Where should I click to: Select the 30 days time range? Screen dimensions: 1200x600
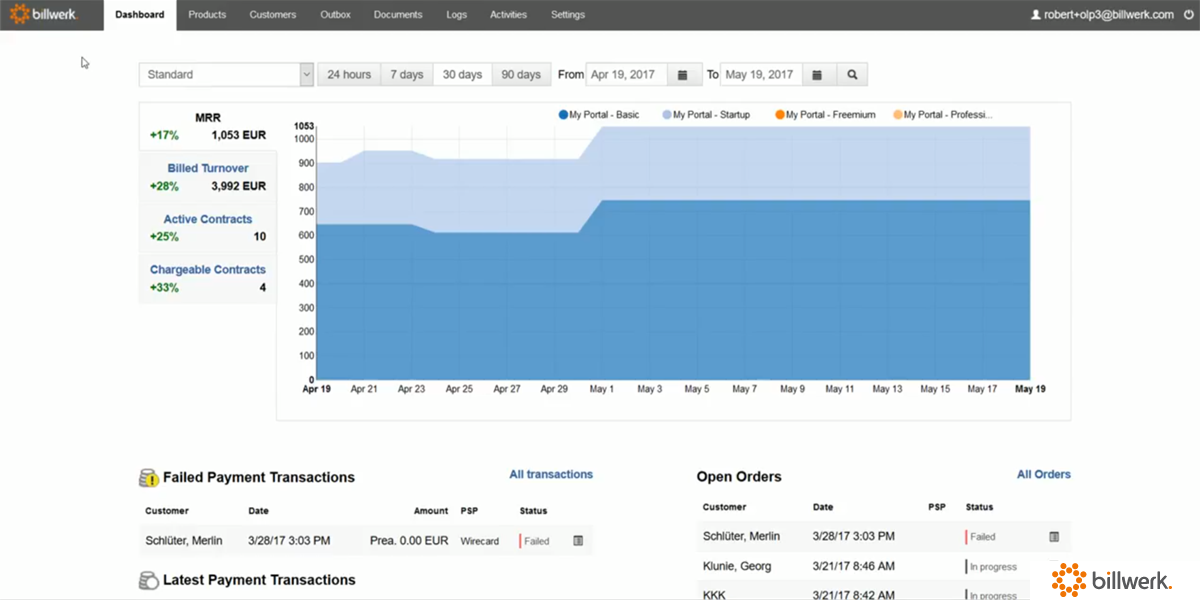pyautogui.click(x=462, y=74)
